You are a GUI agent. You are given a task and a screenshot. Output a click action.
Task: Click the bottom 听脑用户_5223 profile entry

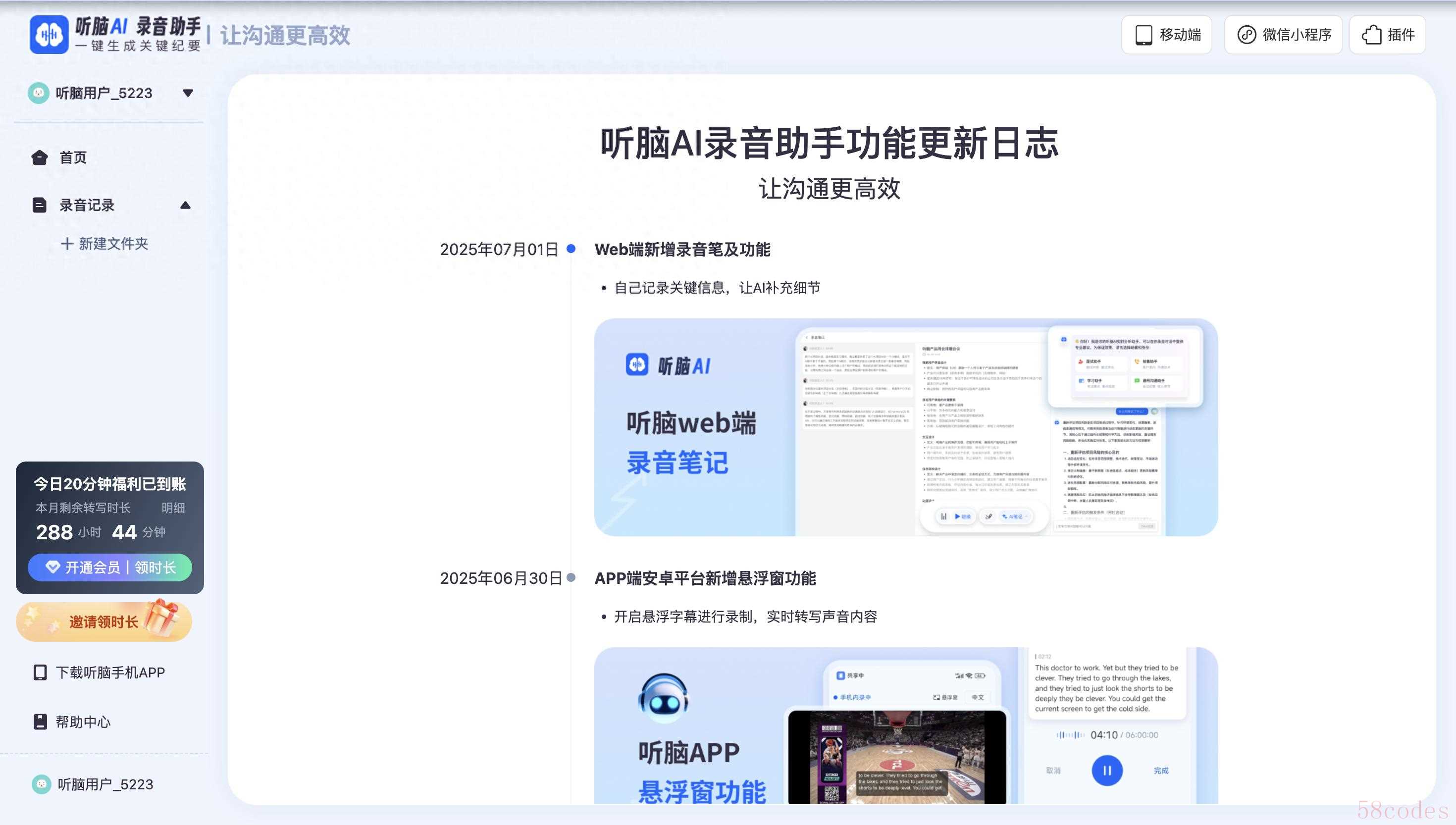(x=93, y=784)
